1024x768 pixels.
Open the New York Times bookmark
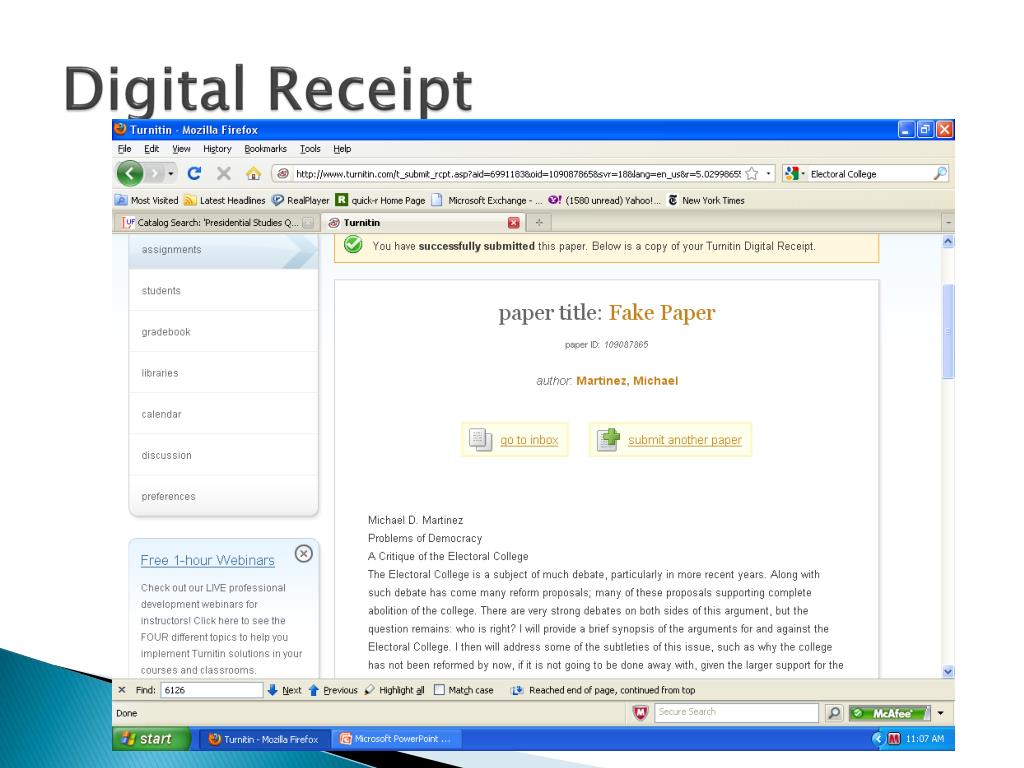pos(705,200)
